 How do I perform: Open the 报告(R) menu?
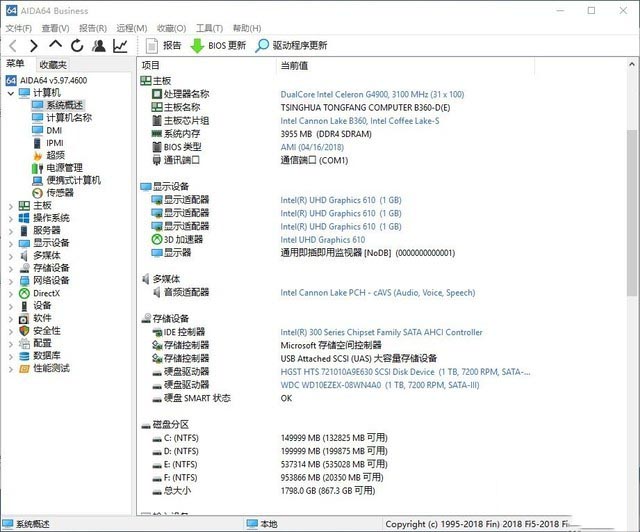point(93,28)
